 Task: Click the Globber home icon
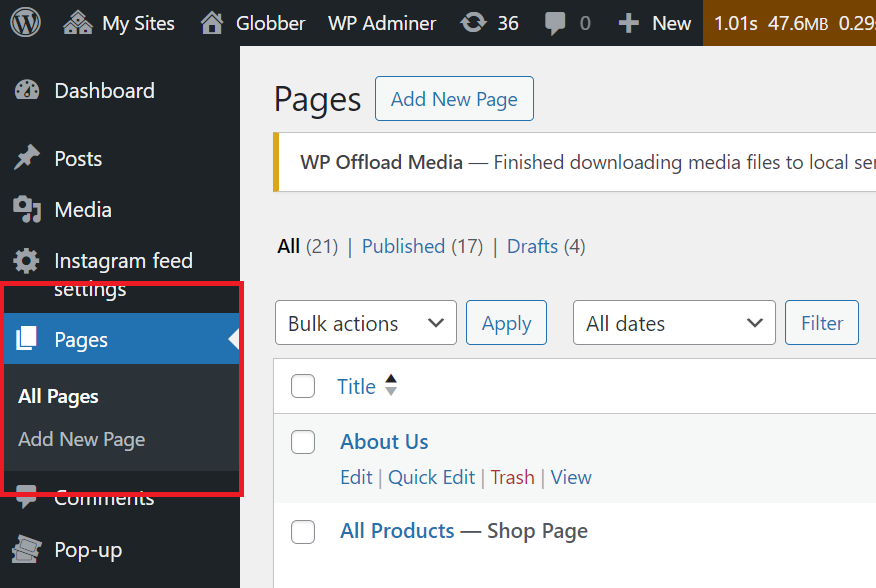[212, 23]
